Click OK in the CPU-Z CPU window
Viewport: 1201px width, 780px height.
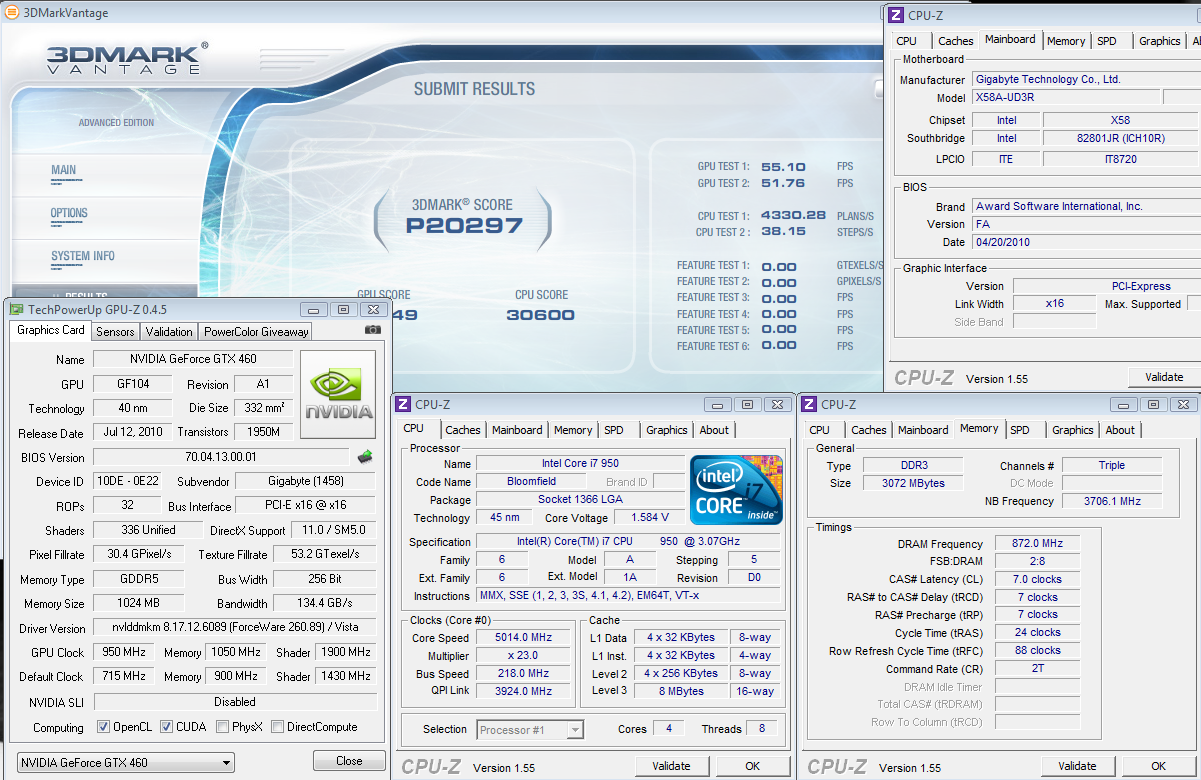pyautogui.click(x=753, y=766)
